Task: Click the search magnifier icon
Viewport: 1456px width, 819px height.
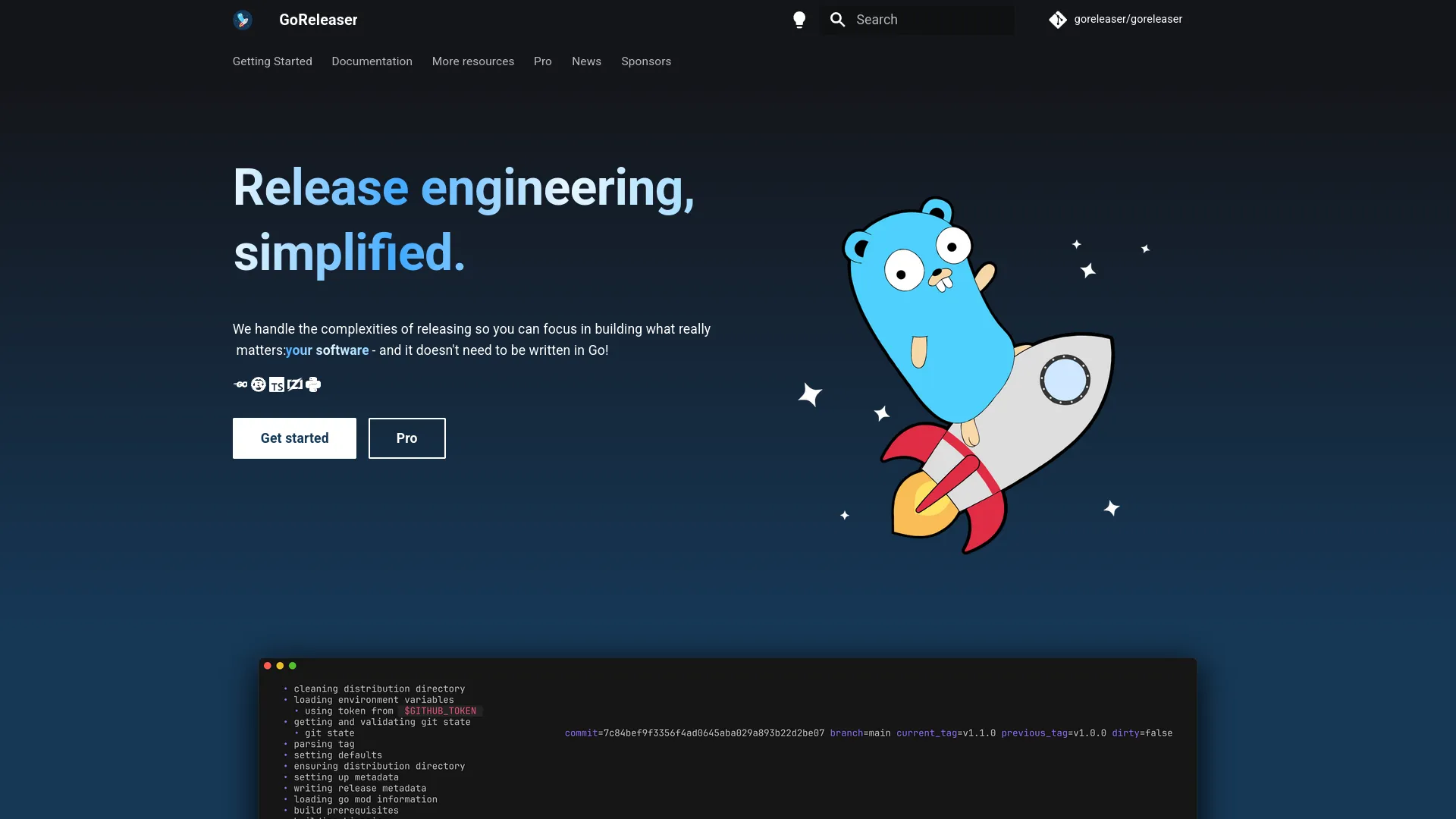Action: (x=837, y=20)
